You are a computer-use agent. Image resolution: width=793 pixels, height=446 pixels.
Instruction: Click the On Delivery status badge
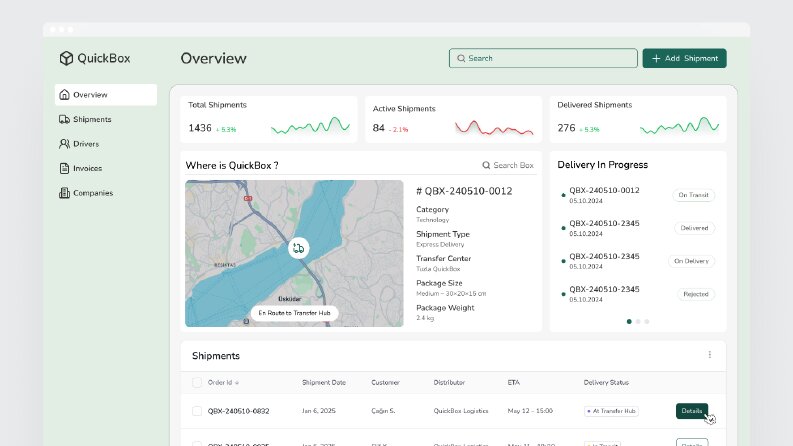pyautogui.click(x=691, y=261)
